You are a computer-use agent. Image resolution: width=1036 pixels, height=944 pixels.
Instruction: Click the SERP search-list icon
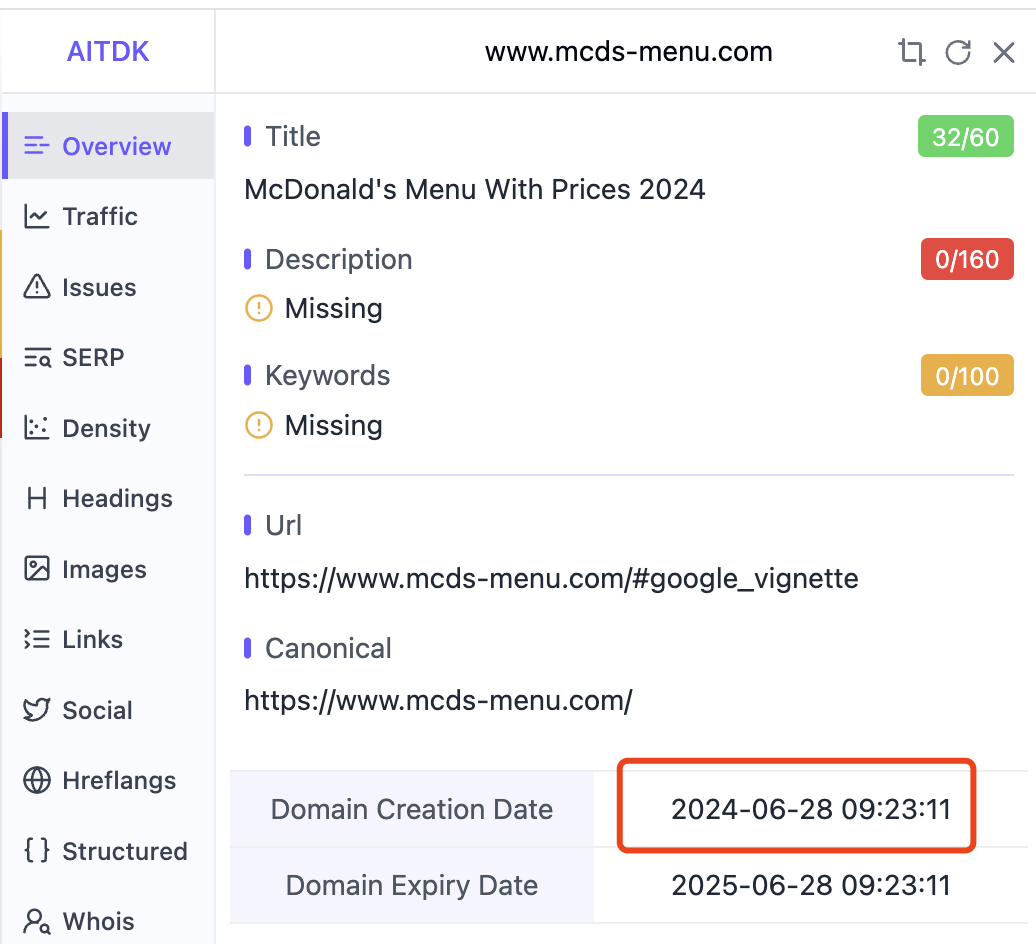(37, 358)
